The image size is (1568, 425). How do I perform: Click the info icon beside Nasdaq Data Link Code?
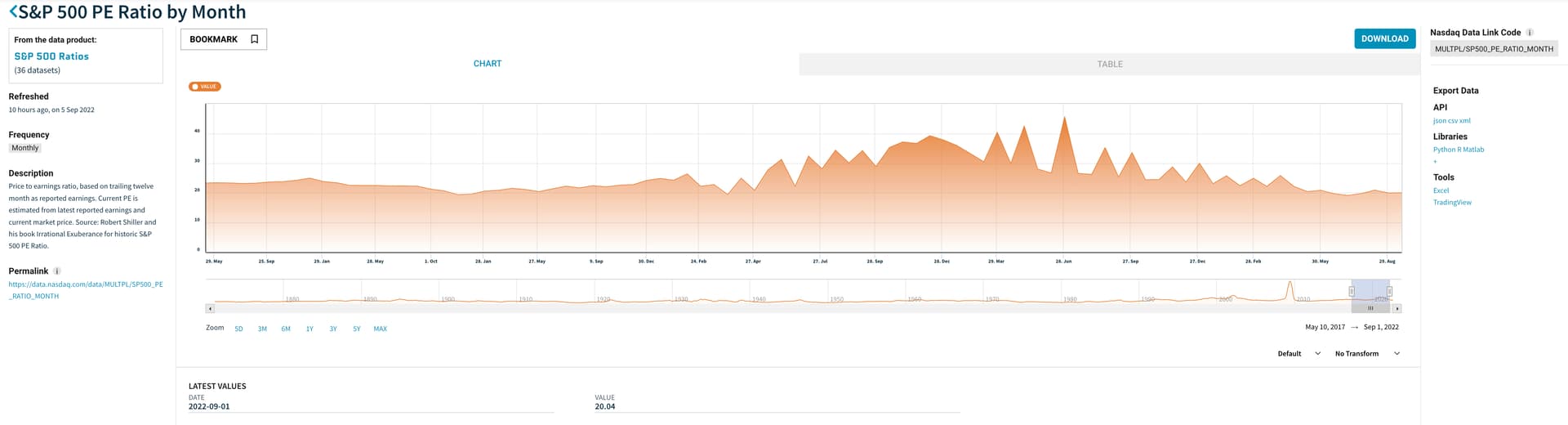click(1530, 33)
